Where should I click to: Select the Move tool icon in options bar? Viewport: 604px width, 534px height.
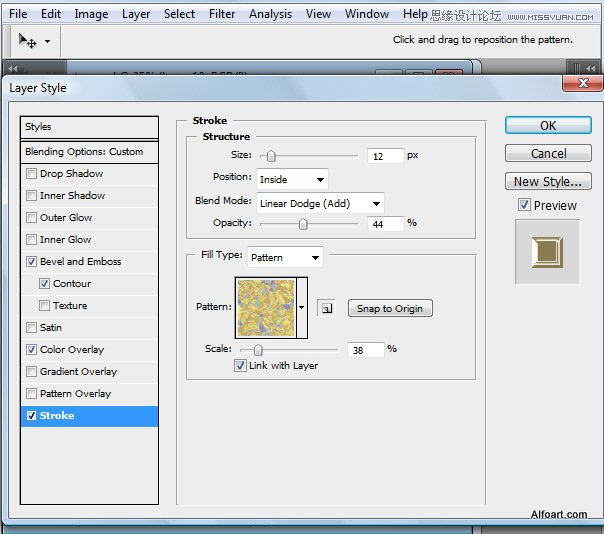(27, 41)
